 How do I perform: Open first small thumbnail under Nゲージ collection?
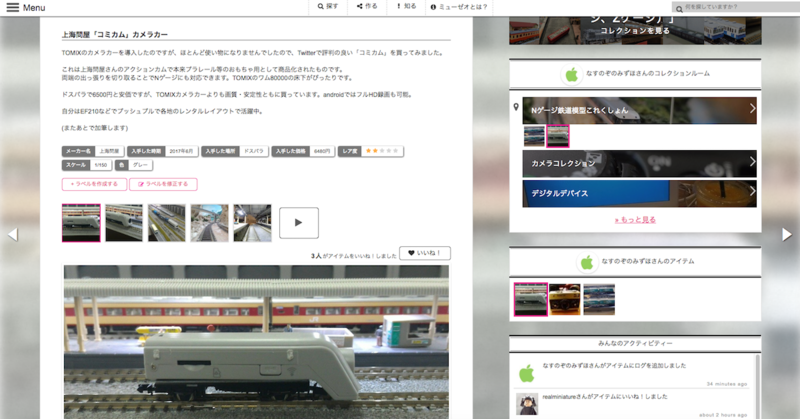click(534, 136)
